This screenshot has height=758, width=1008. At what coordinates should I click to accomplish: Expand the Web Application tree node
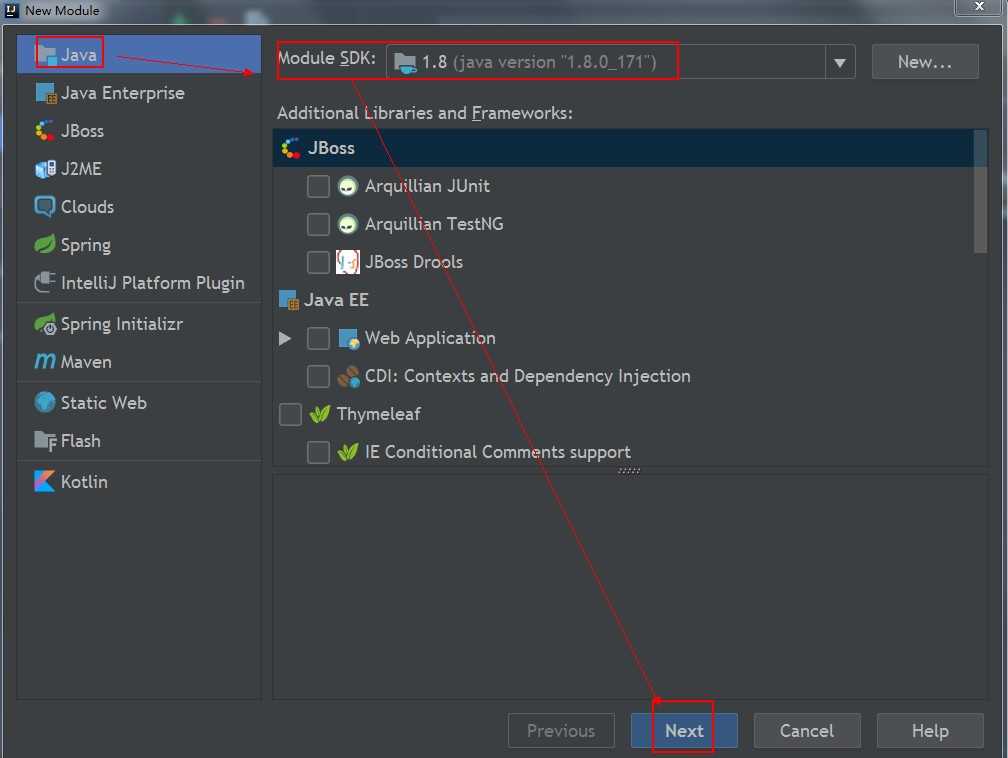(x=285, y=338)
